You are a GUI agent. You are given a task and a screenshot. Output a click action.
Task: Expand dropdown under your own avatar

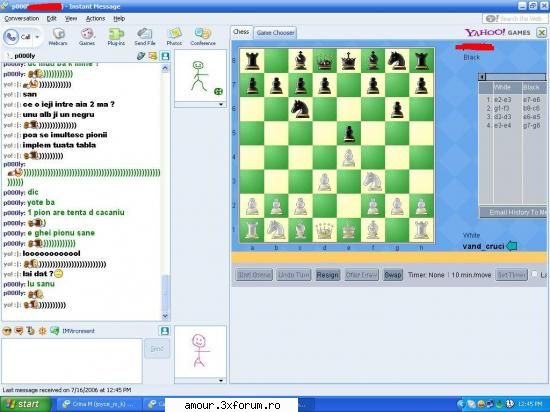pyautogui.click(x=221, y=380)
